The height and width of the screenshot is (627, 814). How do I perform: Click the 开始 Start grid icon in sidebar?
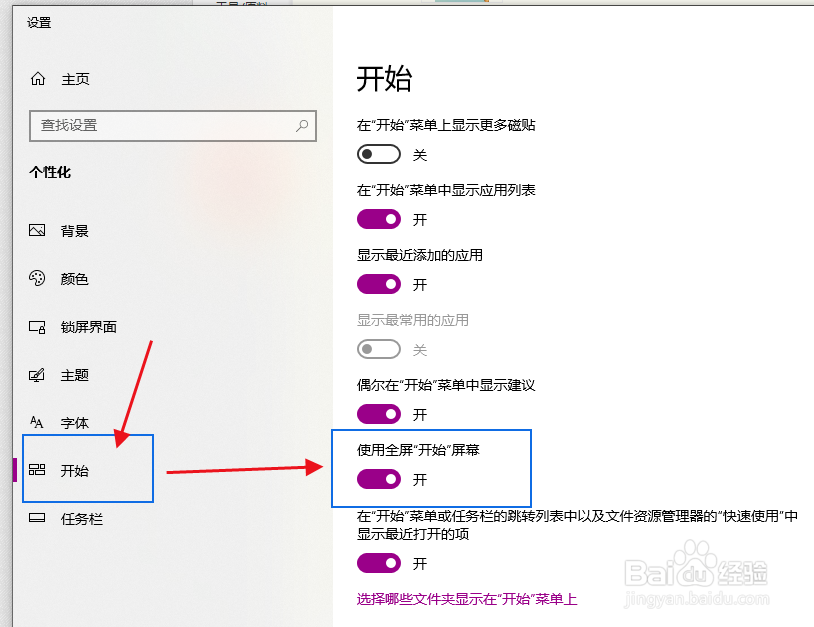(36, 470)
